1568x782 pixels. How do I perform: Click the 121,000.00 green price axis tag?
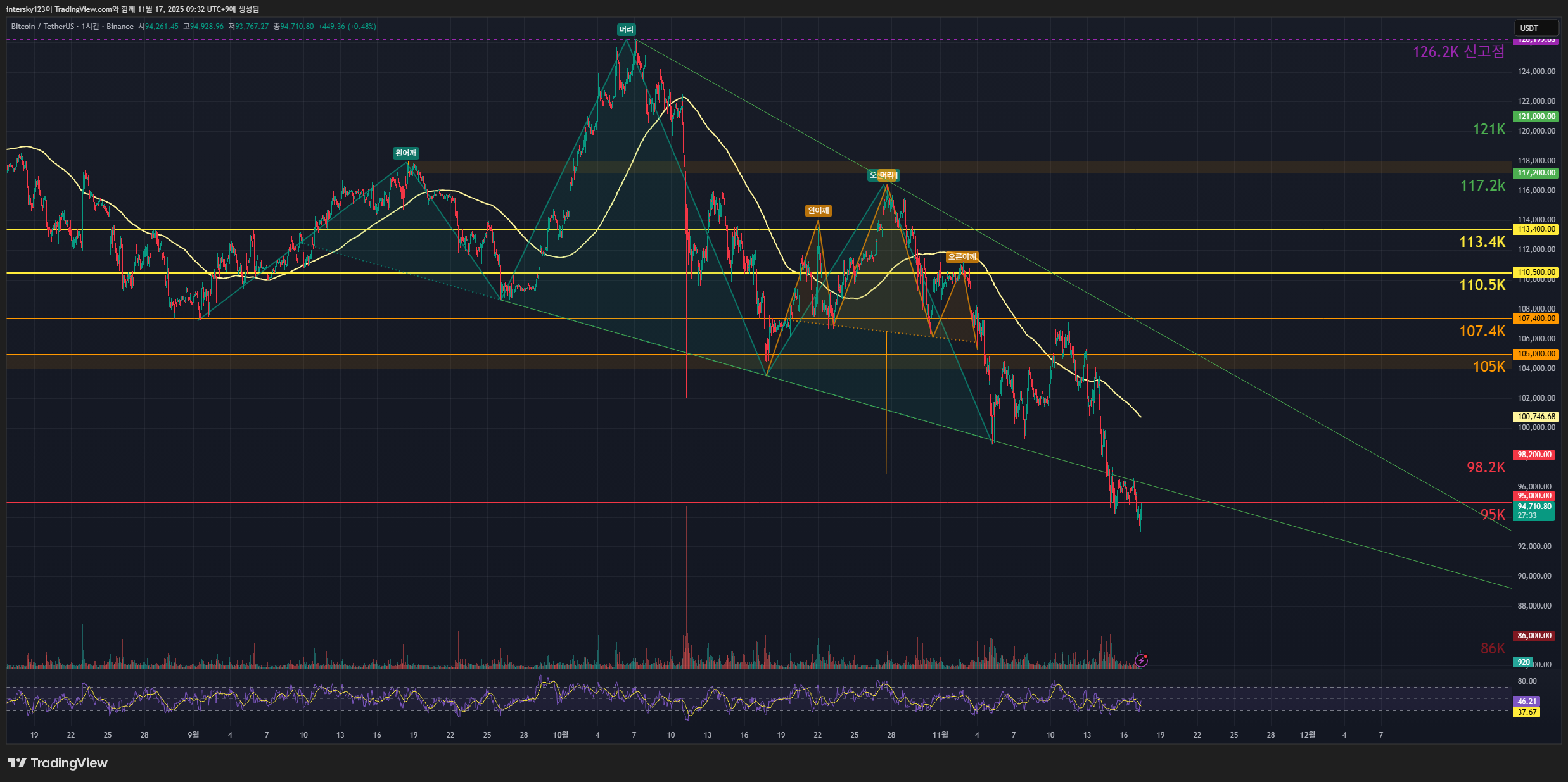pos(1536,117)
